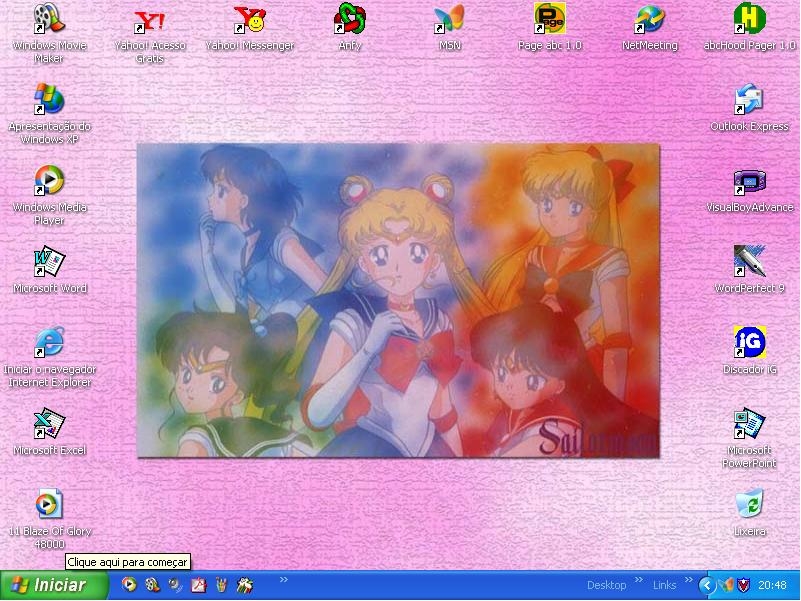This screenshot has width=801, height=601.
Task: Click the Desktop toolbar label
Action: coord(606,585)
